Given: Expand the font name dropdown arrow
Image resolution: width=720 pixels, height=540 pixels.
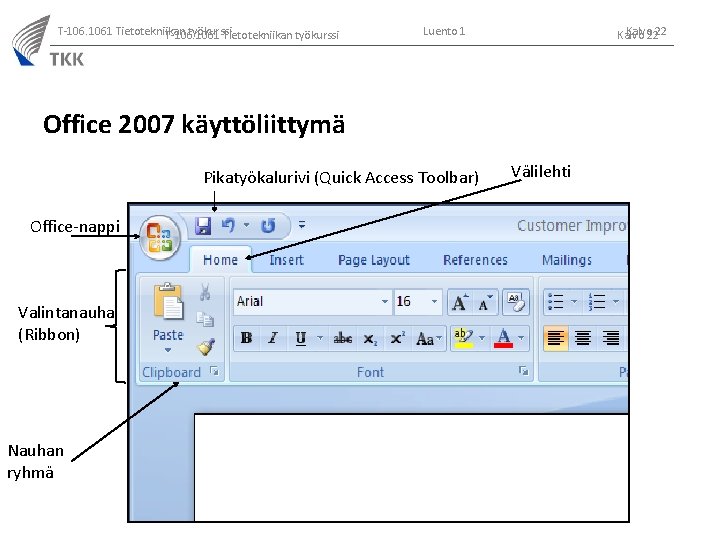Looking at the screenshot, I should point(385,302).
